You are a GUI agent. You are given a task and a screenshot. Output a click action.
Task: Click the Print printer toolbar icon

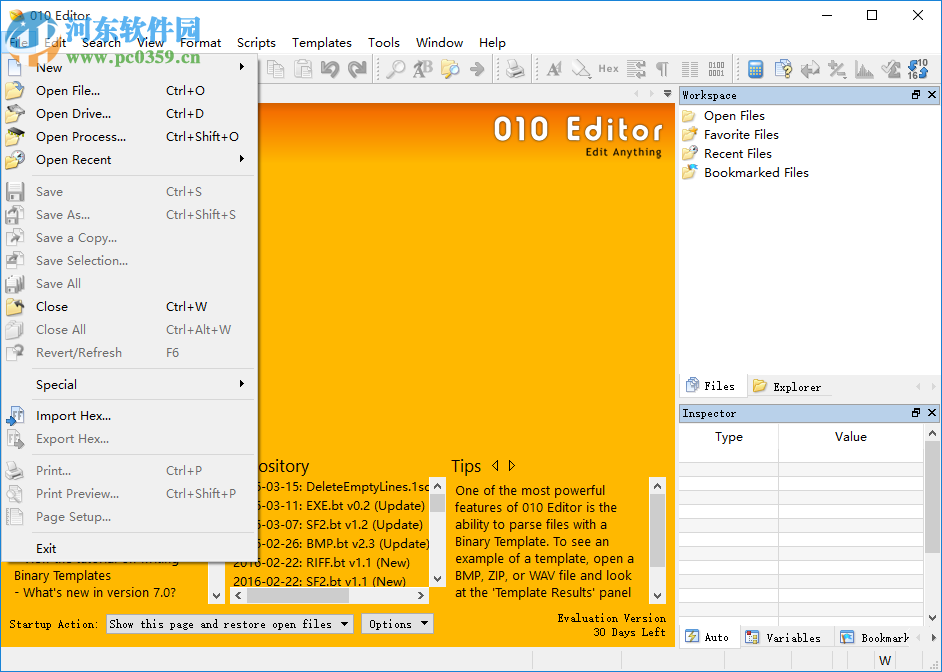pos(515,69)
